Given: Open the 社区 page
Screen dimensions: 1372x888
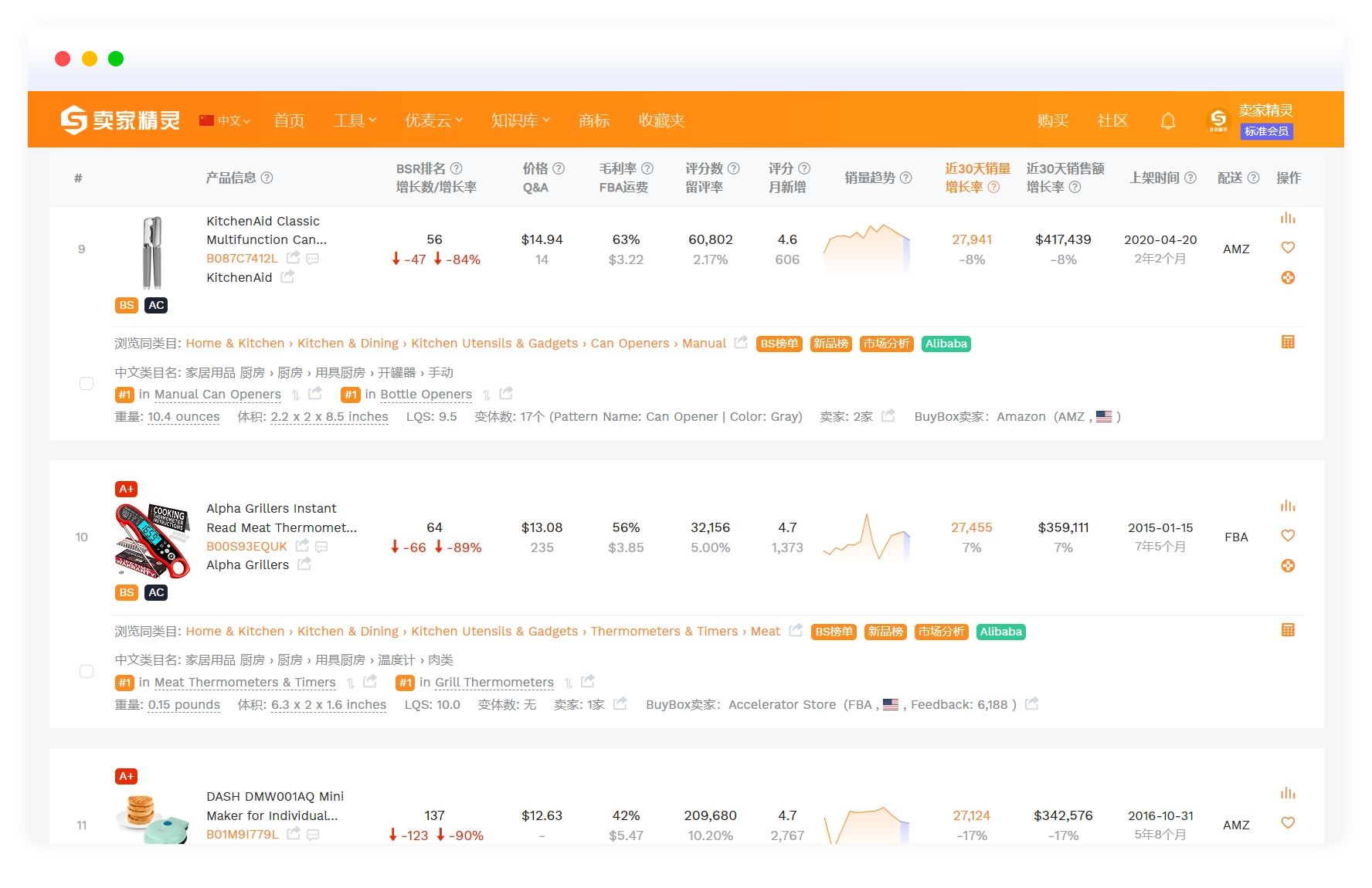Looking at the screenshot, I should tap(1112, 120).
